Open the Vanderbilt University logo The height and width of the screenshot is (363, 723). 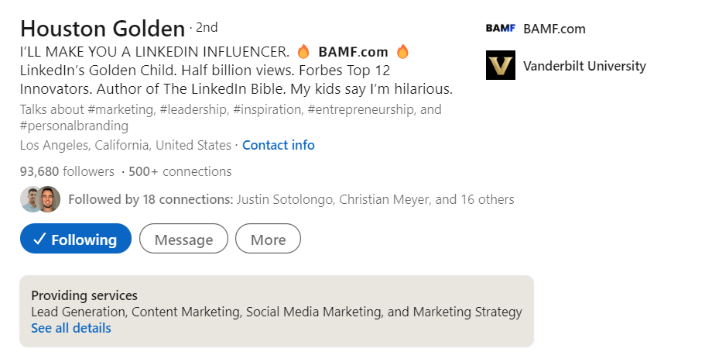pos(500,65)
